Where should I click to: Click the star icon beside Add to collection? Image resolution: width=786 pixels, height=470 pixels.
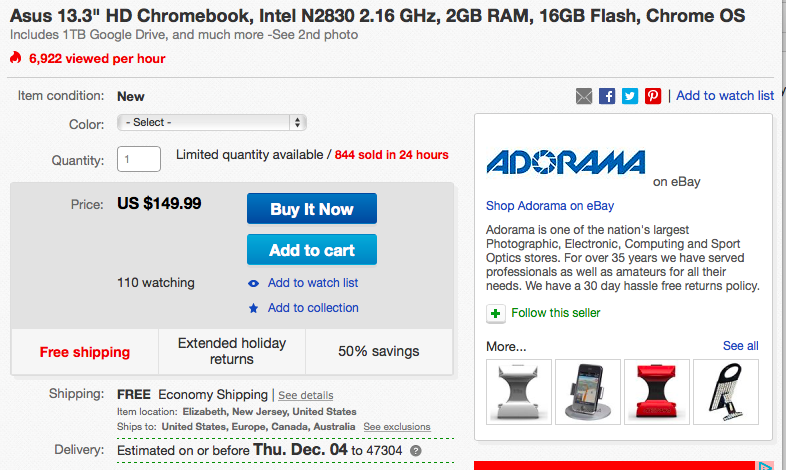pyautogui.click(x=254, y=308)
